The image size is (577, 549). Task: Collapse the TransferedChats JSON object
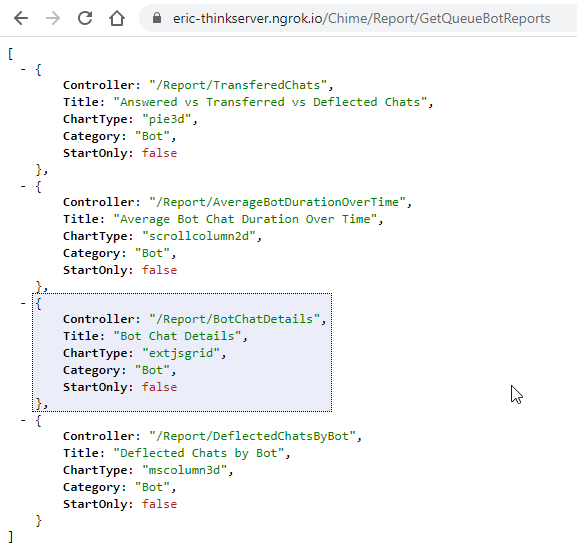[23, 69]
